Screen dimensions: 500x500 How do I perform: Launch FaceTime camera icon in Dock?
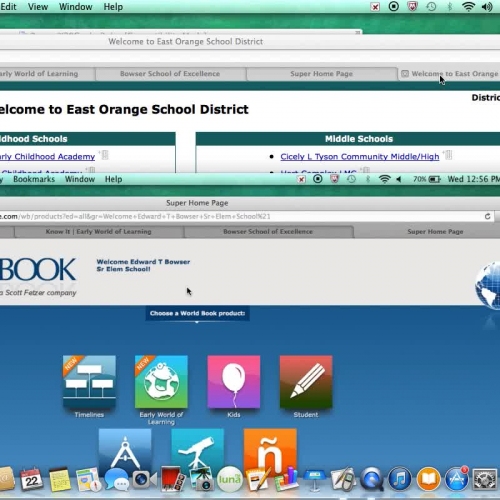(144, 479)
